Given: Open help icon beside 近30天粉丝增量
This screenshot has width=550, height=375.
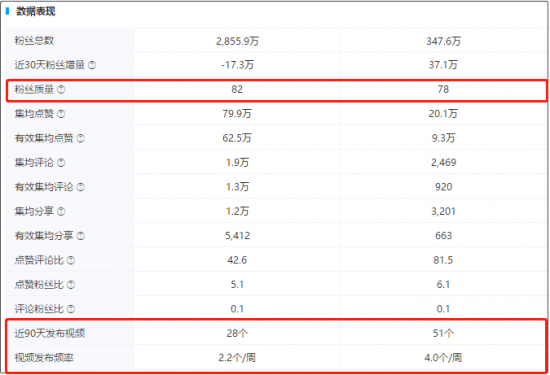Looking at the screenshot, I should (x=92, y=65).
